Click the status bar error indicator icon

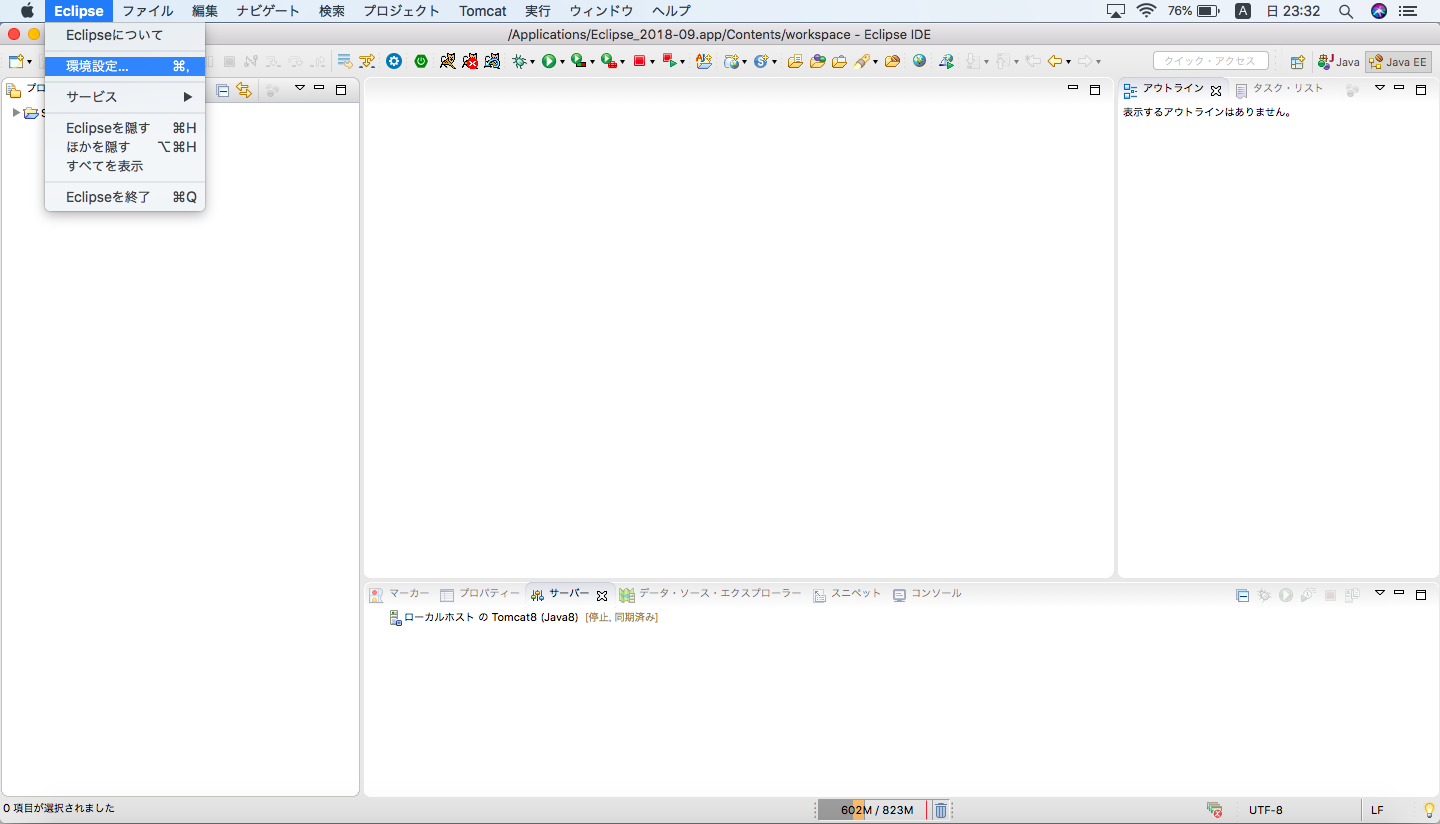click(x=1214, y=810)
